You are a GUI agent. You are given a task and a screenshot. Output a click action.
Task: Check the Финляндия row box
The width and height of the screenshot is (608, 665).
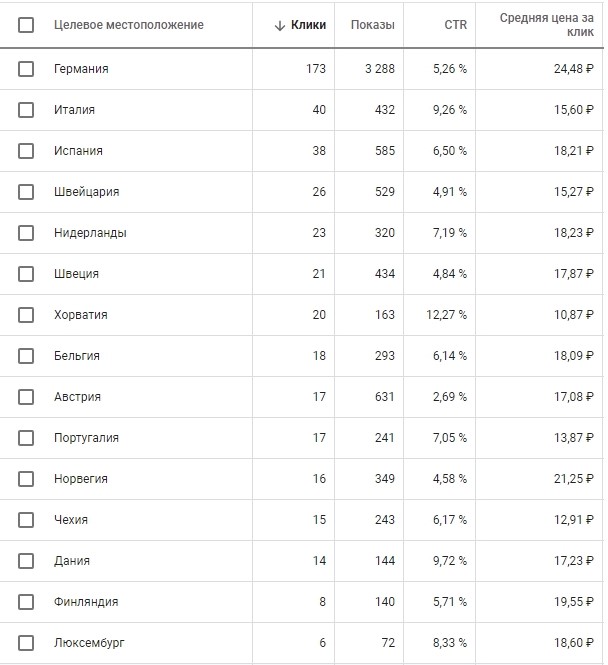click(26, 602)
